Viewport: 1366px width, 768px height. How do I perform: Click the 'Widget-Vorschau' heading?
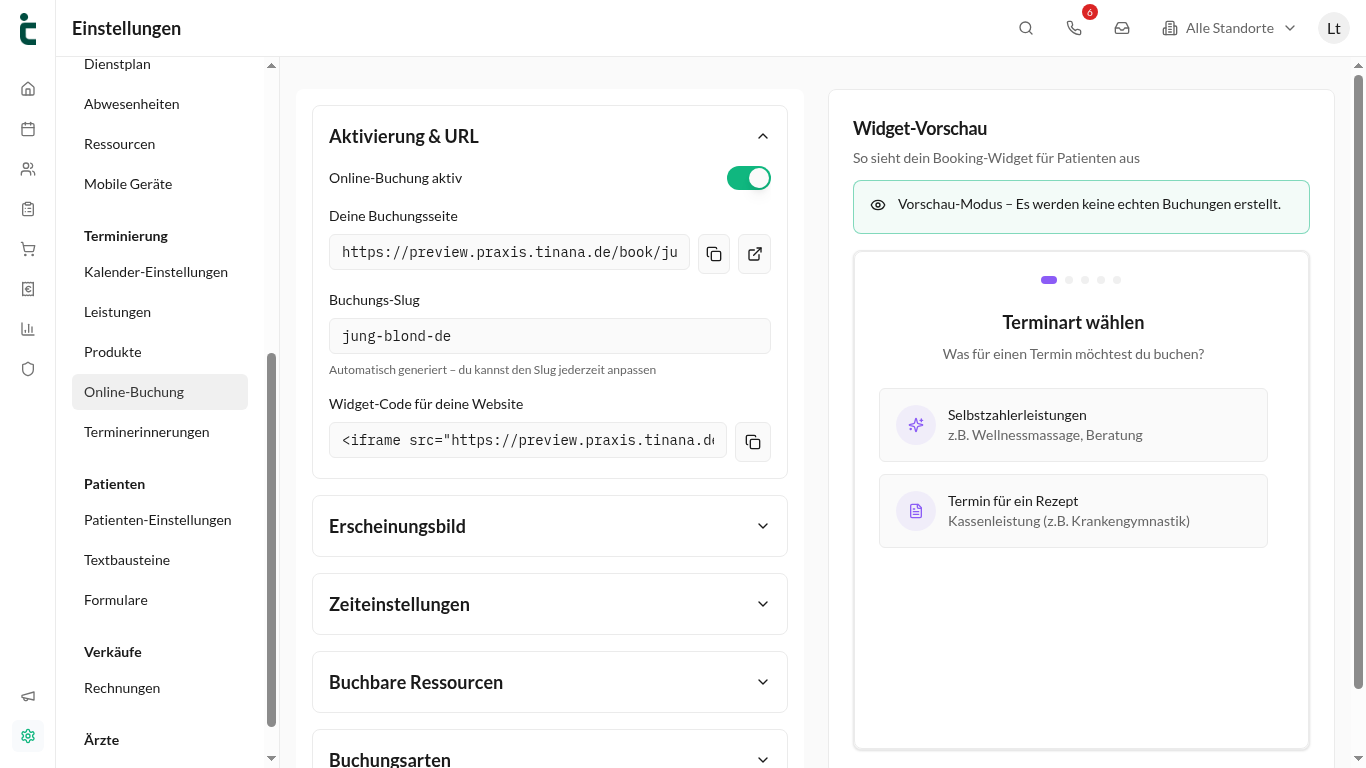pyautogui.click(x=920, y=128)
